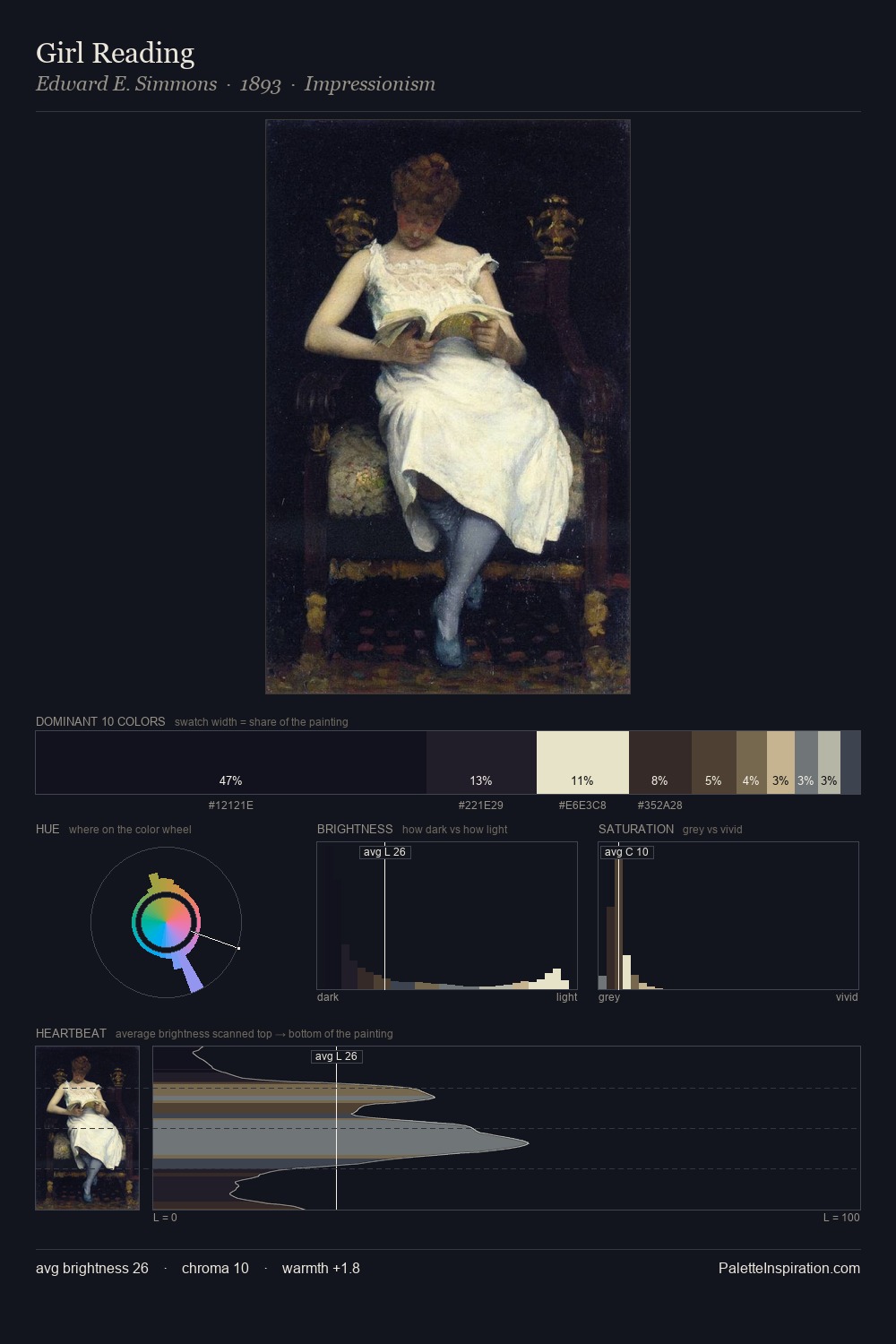Image resolution: width=896 pixels, height=1344 pixels.
Task: Click the tallest heartbeat brightness peak
Action: tap(526, 1142)
